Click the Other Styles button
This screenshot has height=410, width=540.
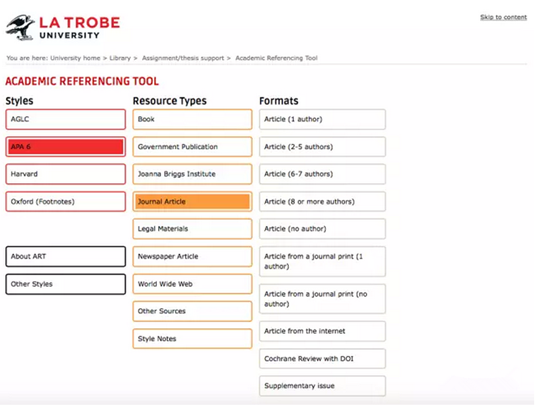point(65,284)
